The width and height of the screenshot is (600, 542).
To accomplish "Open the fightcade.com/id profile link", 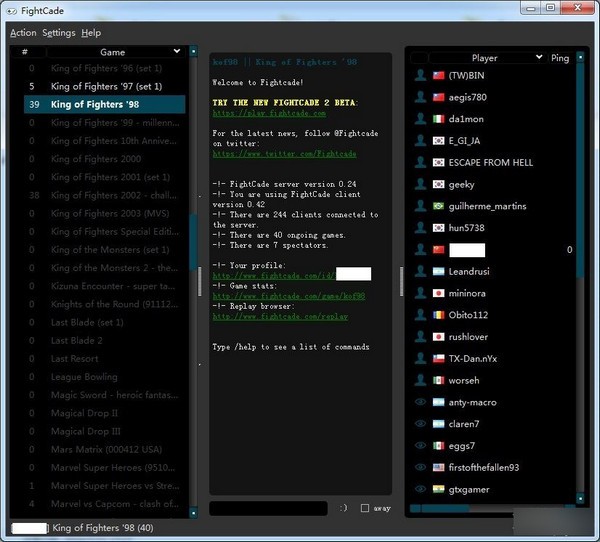I will [x=274, y=276].
